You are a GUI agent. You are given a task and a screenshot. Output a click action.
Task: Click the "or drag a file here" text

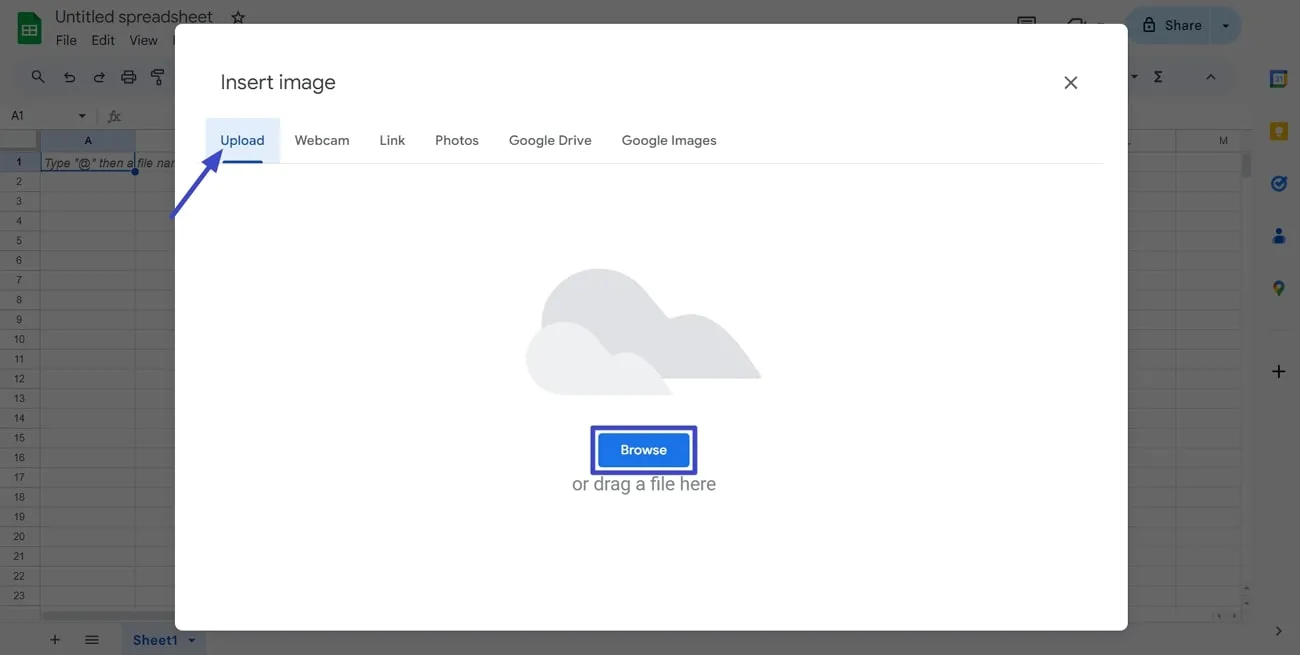tap(644, 484)
